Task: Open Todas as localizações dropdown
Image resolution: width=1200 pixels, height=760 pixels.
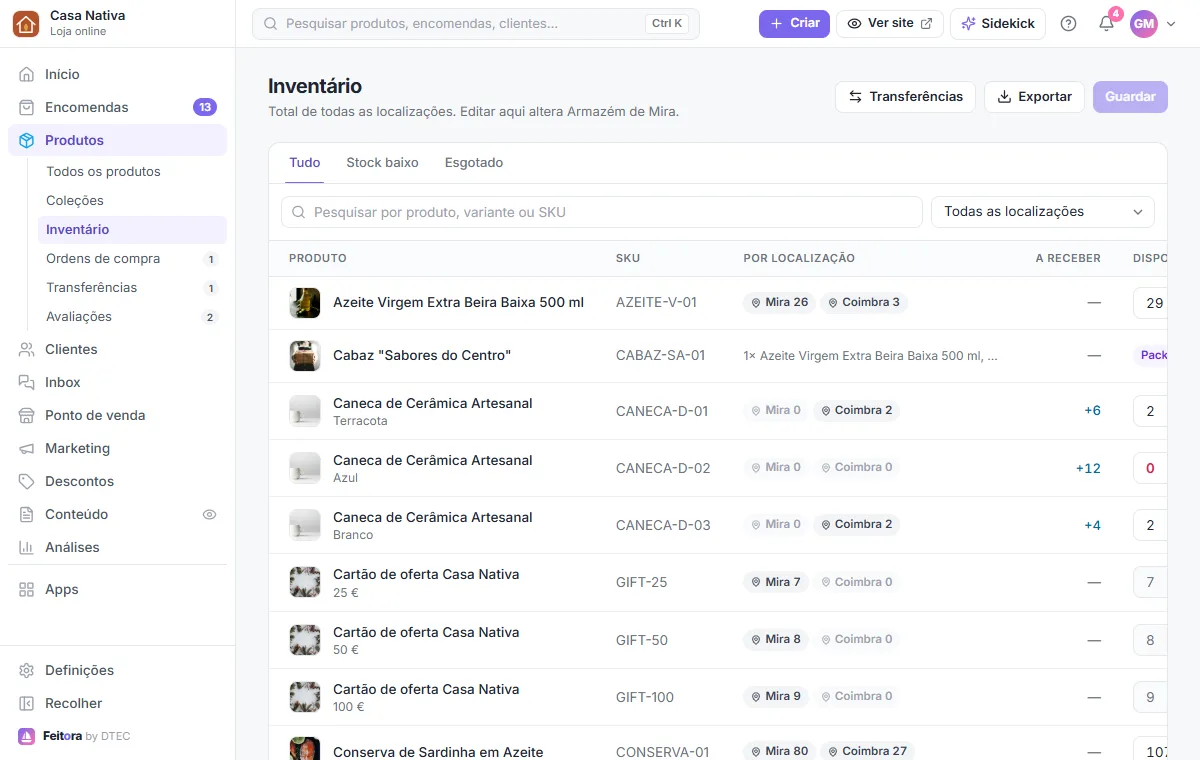Action: point(1043,212)
